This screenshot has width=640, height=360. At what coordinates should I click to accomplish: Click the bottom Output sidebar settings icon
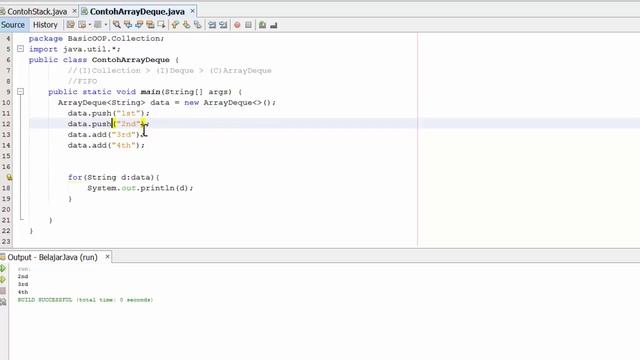[3, 302]
